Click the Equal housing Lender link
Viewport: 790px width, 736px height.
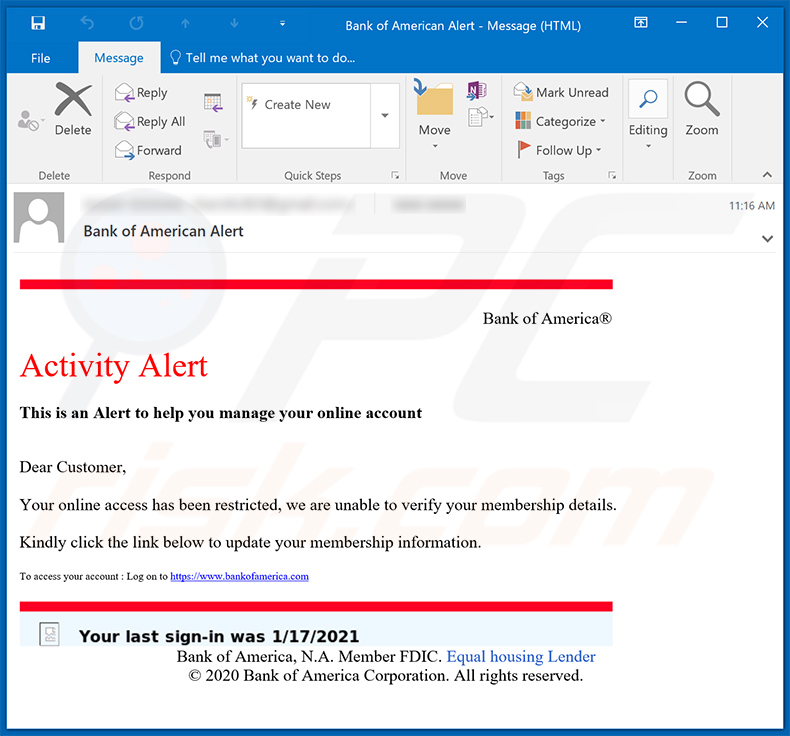pyautogui.click(x=521, y=656)
